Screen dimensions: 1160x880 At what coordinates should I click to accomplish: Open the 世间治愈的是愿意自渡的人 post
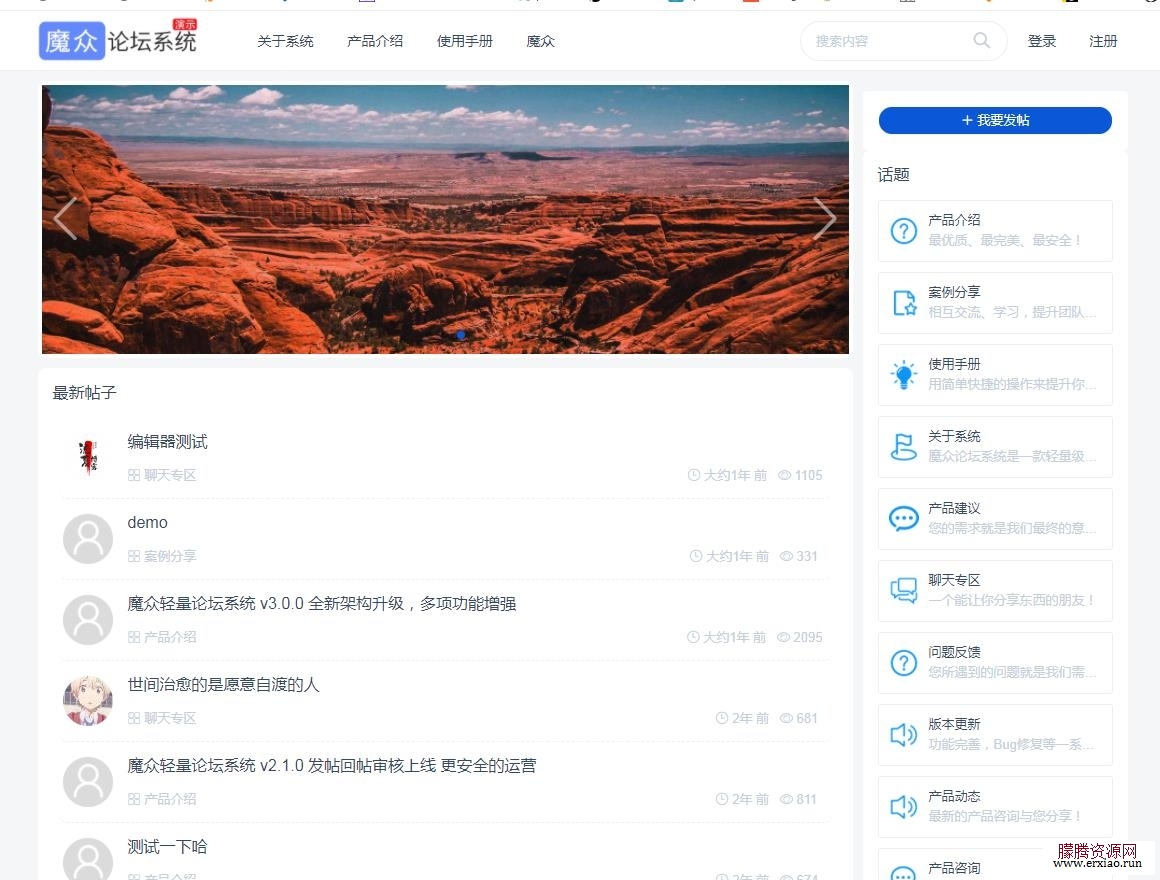(223, 685)
